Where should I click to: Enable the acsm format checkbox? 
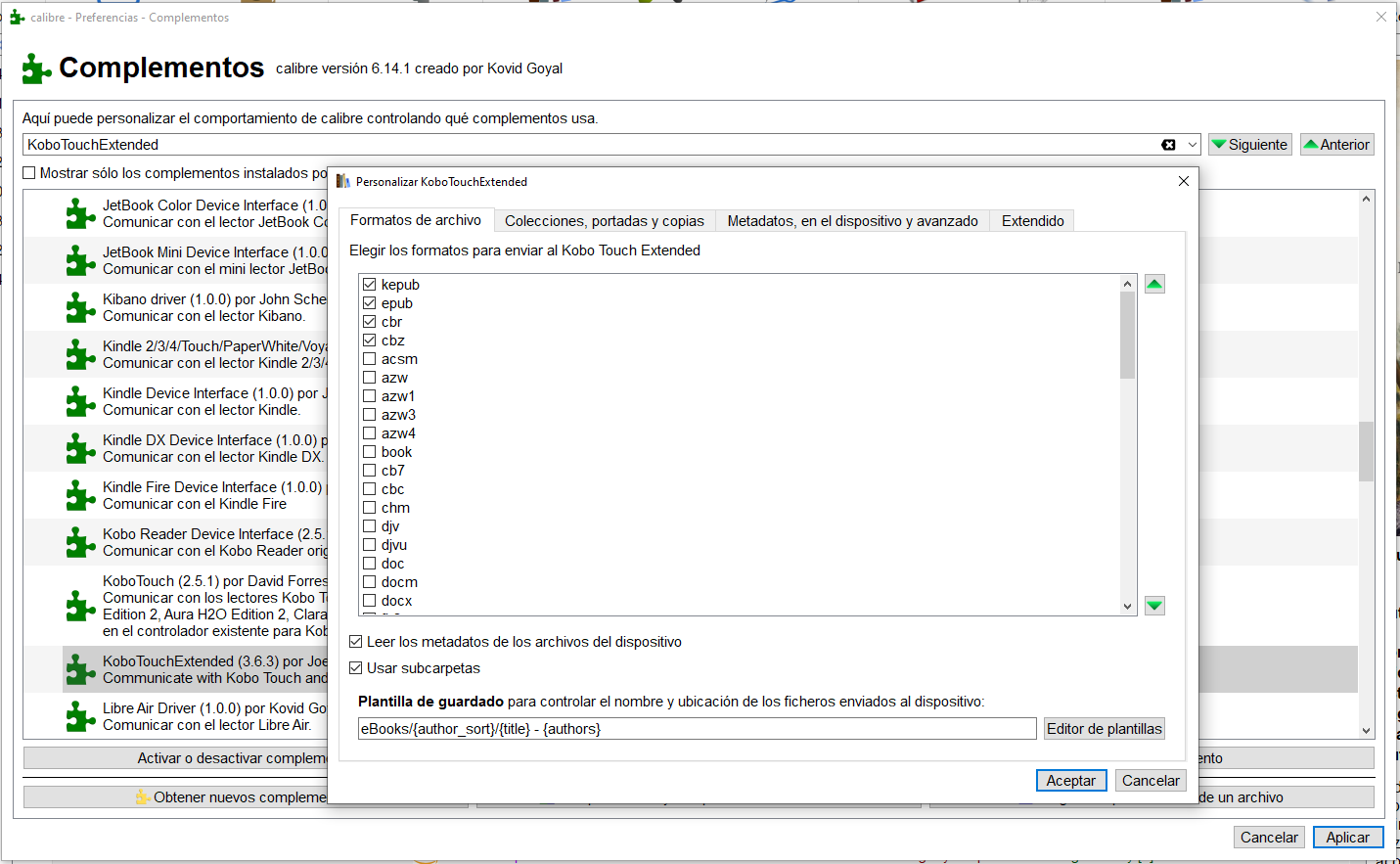pos(369,359)
